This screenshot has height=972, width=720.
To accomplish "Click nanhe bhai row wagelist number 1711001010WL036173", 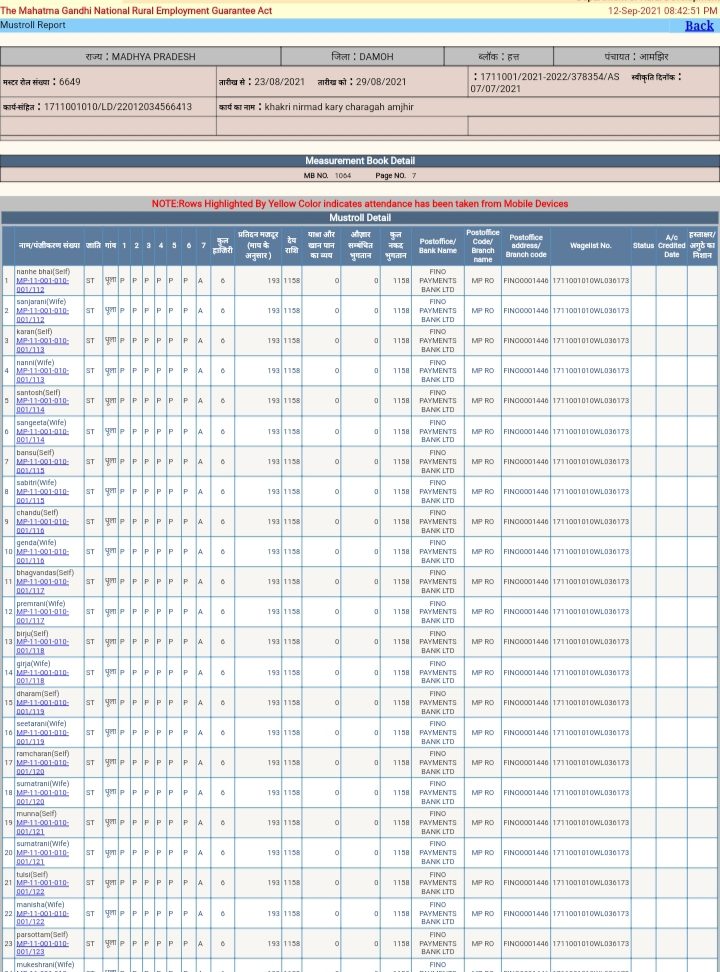I will (590, 281).
